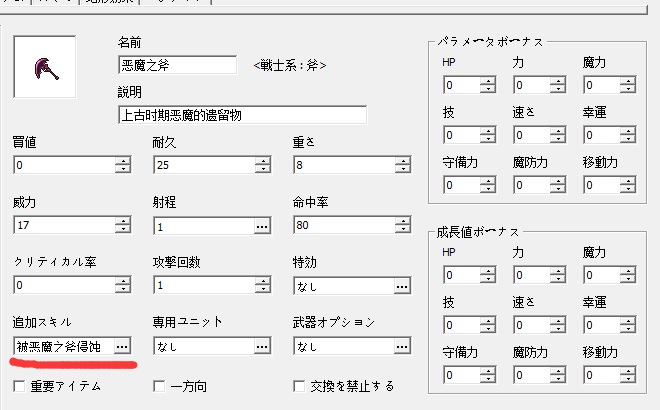The height and width of the screenshot is (410, 660).
Task: Click the 重さ weight spinner arrows
Action: coord(401,165)
